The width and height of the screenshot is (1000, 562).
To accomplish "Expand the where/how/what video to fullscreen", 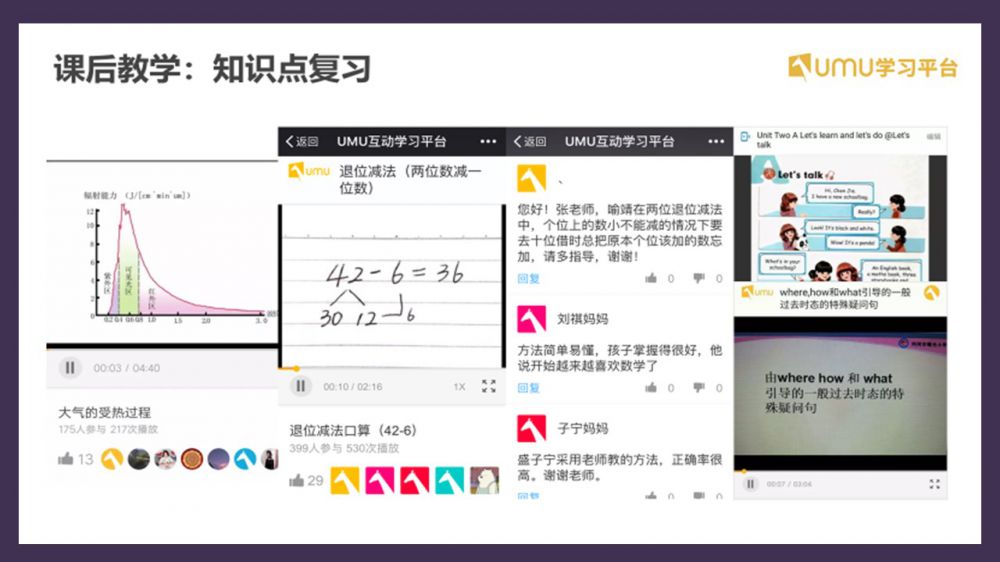I will [934, 484].
